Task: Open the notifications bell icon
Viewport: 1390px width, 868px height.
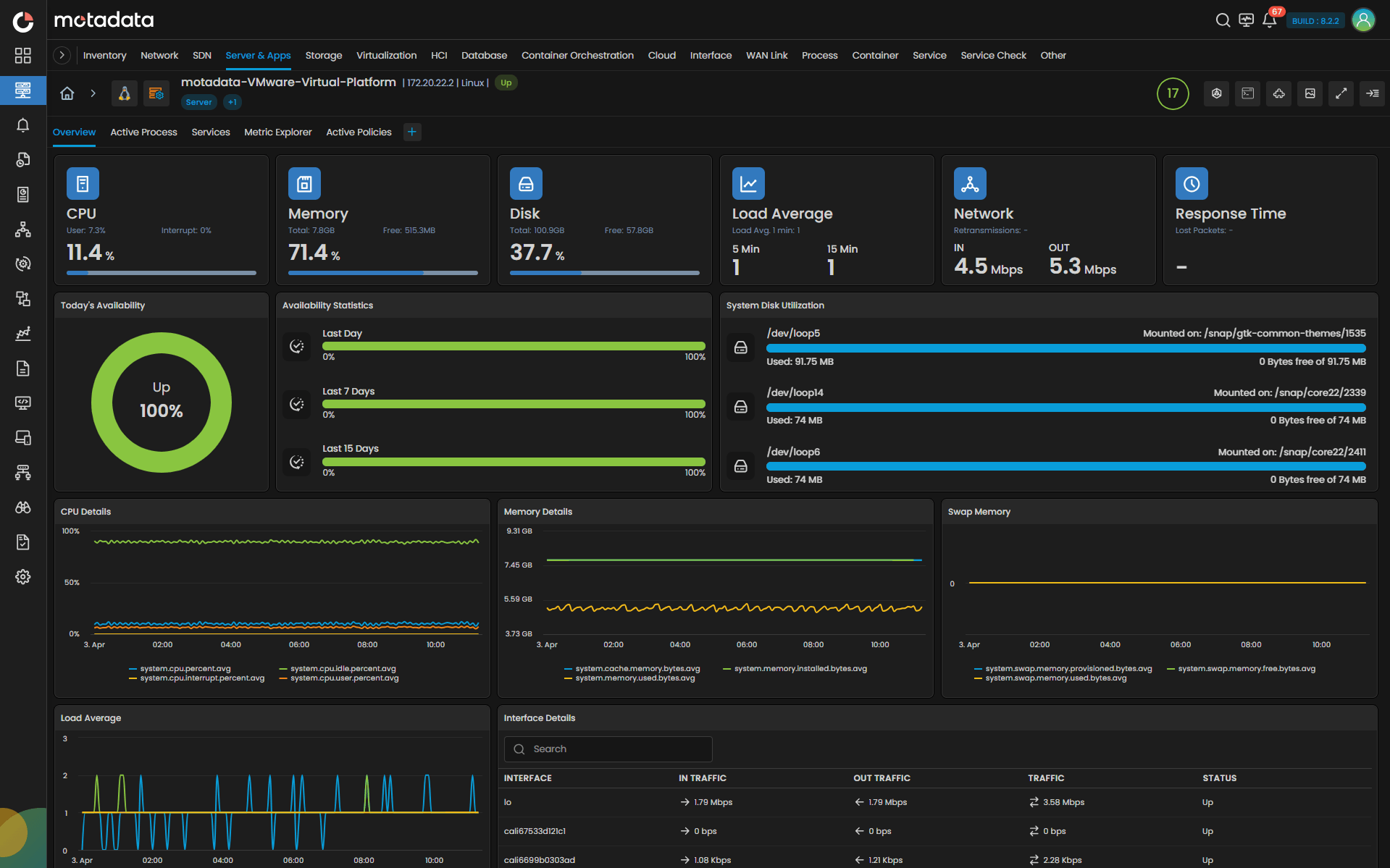Action: [1269, 20]
